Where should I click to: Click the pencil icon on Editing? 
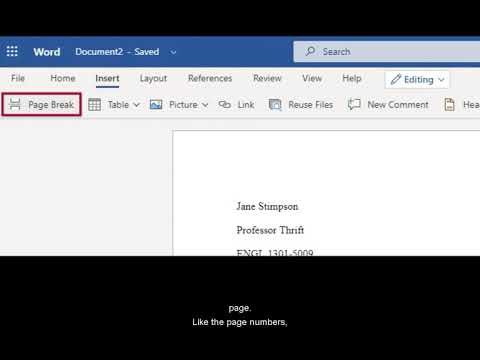click(x=396, y=79)
